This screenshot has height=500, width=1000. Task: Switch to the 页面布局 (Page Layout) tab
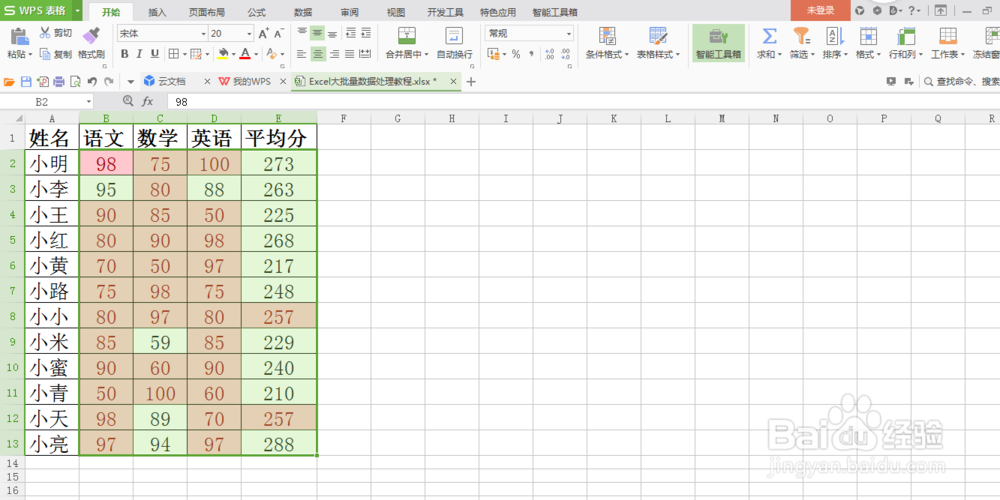click(x=207, y=12)
